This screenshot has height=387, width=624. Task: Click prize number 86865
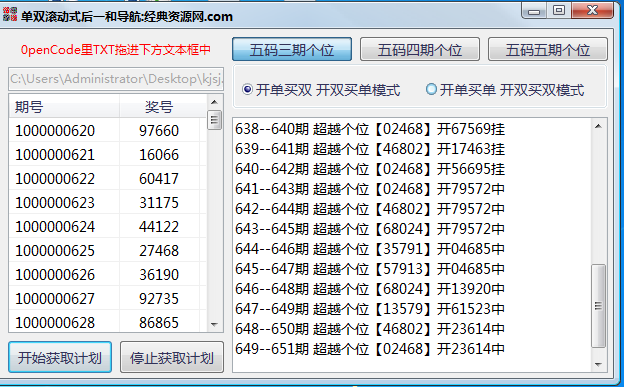pyautogui.click(x=159, y=322)
